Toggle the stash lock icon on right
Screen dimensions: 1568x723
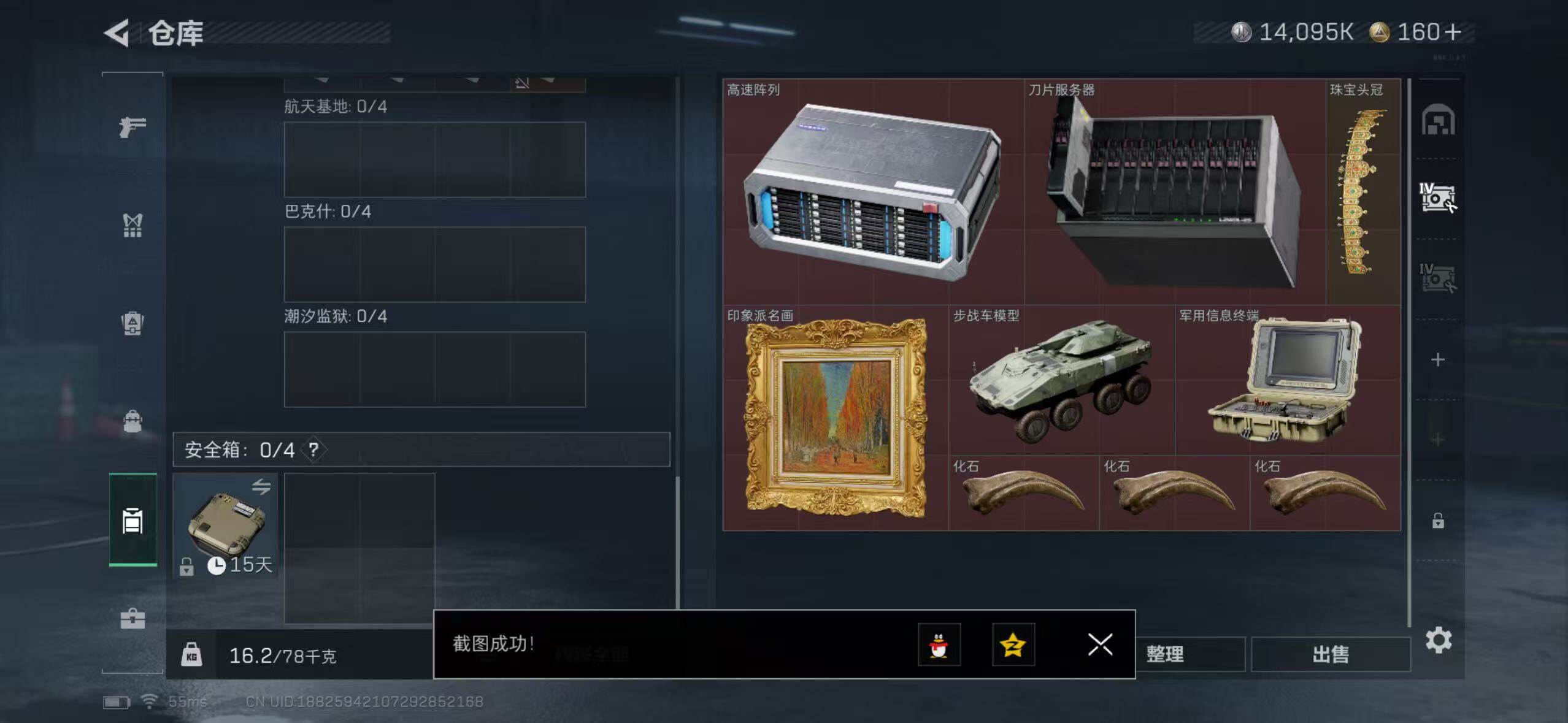click(x=1438, y=521)
